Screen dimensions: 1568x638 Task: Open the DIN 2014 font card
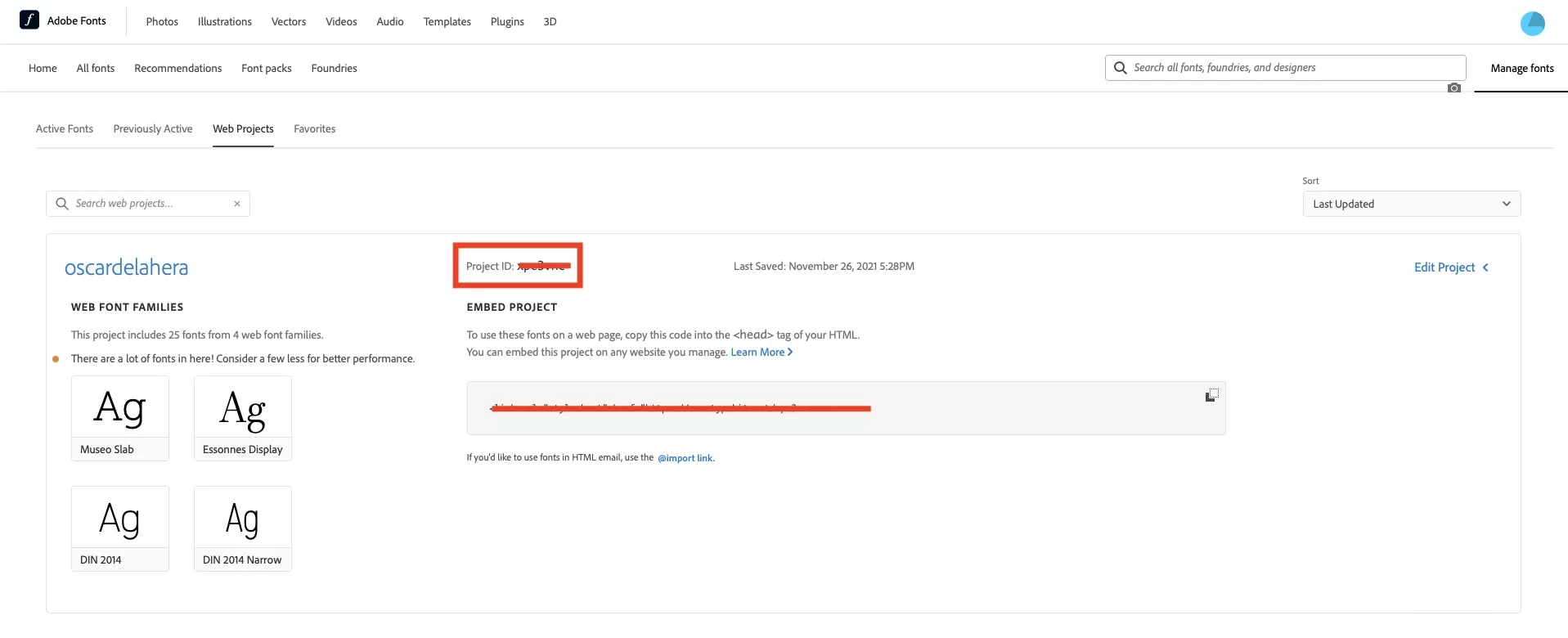pyautogui.click(x=120, y=528)
